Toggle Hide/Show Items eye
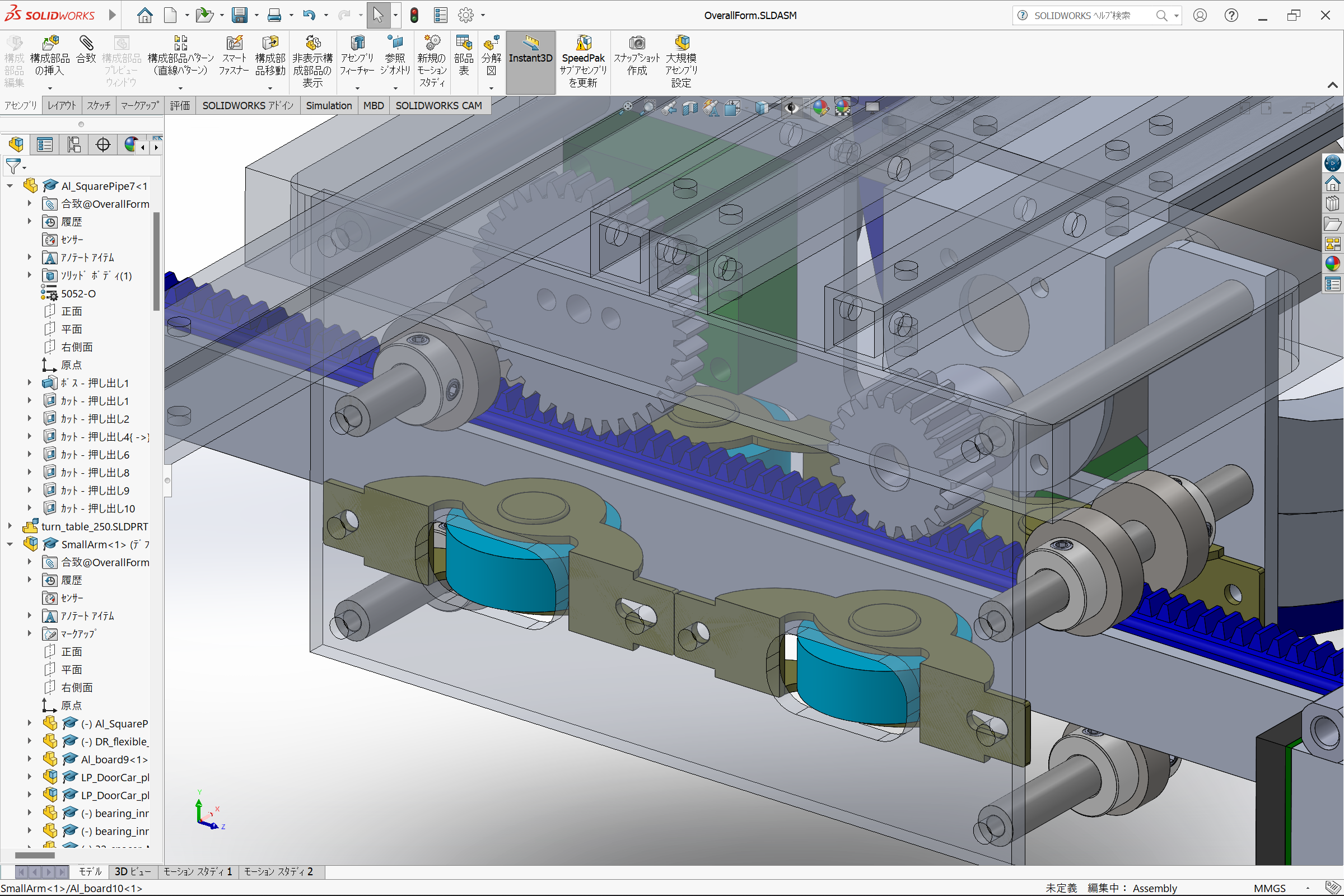Viewport: 1344px width, 896px height. coord(791,107)
